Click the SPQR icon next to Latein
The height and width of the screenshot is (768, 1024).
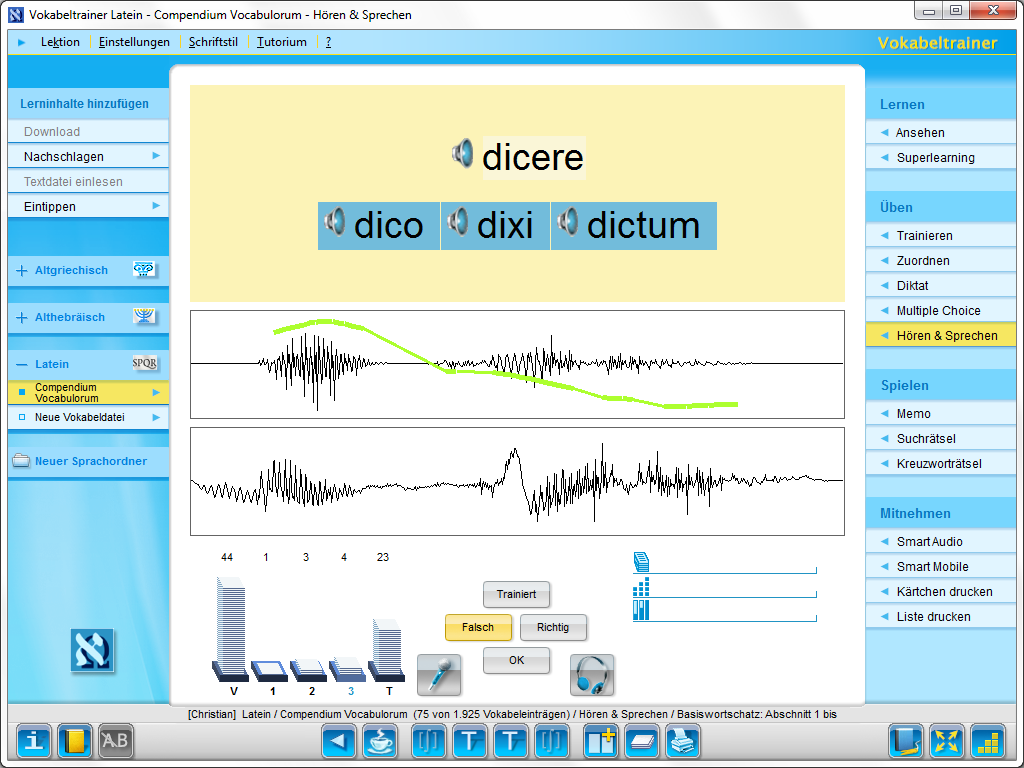point(144,363)
